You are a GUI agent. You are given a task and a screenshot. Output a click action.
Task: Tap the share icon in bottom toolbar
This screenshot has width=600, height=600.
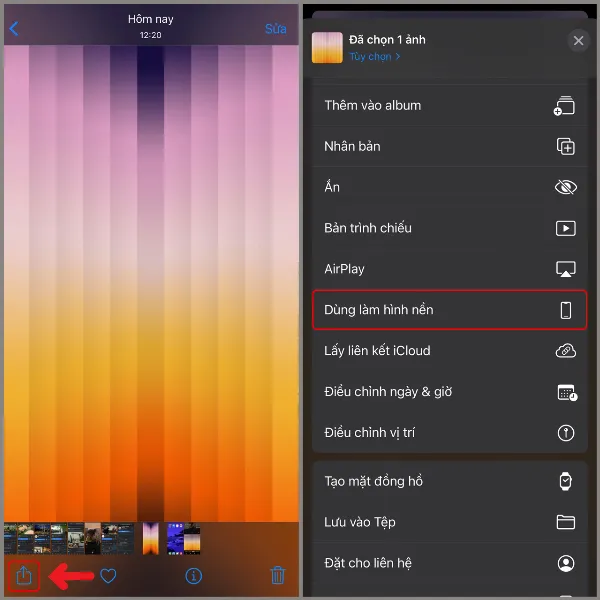tap(25, 575)
